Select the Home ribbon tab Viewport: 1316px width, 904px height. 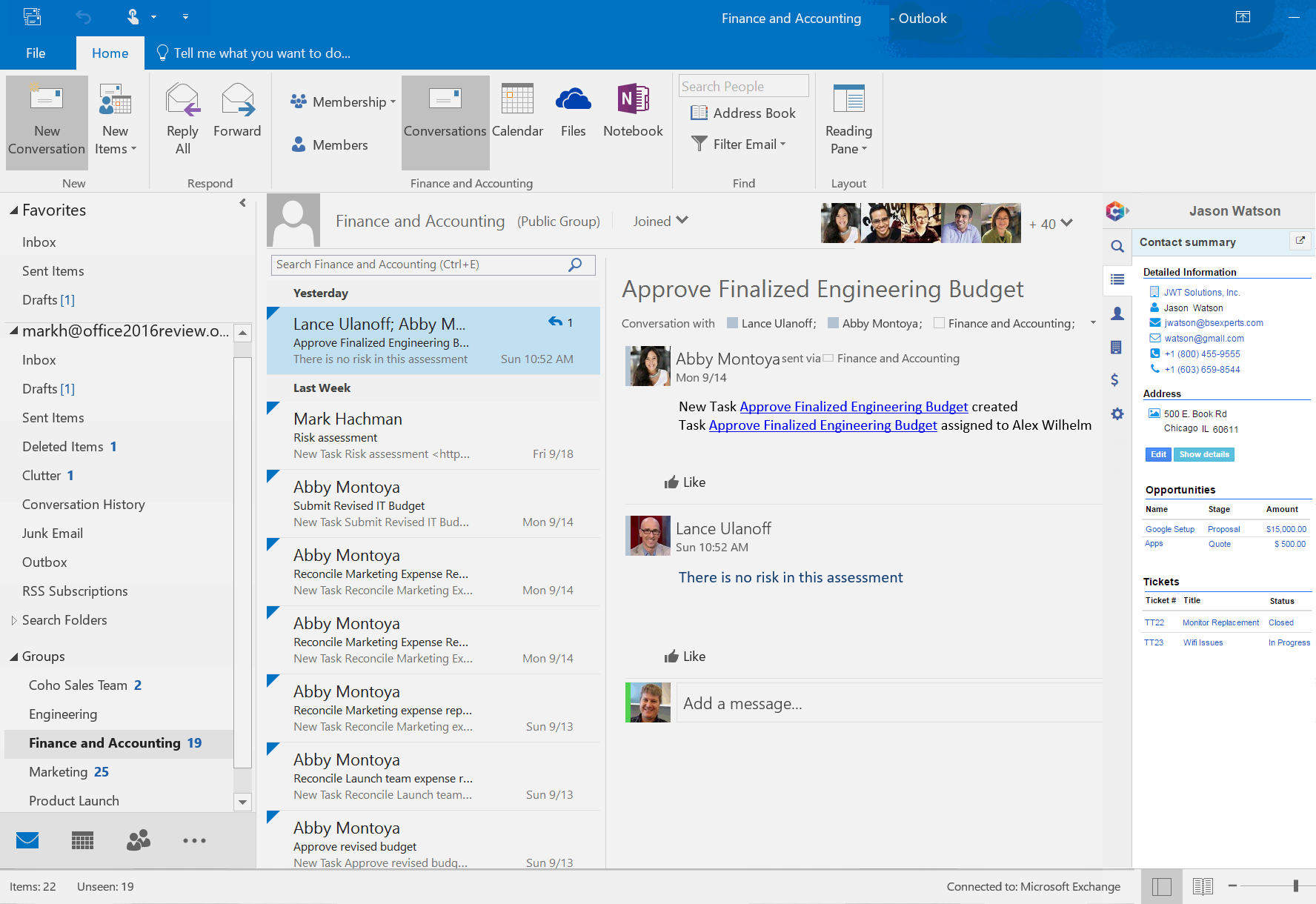click(110, 53)
